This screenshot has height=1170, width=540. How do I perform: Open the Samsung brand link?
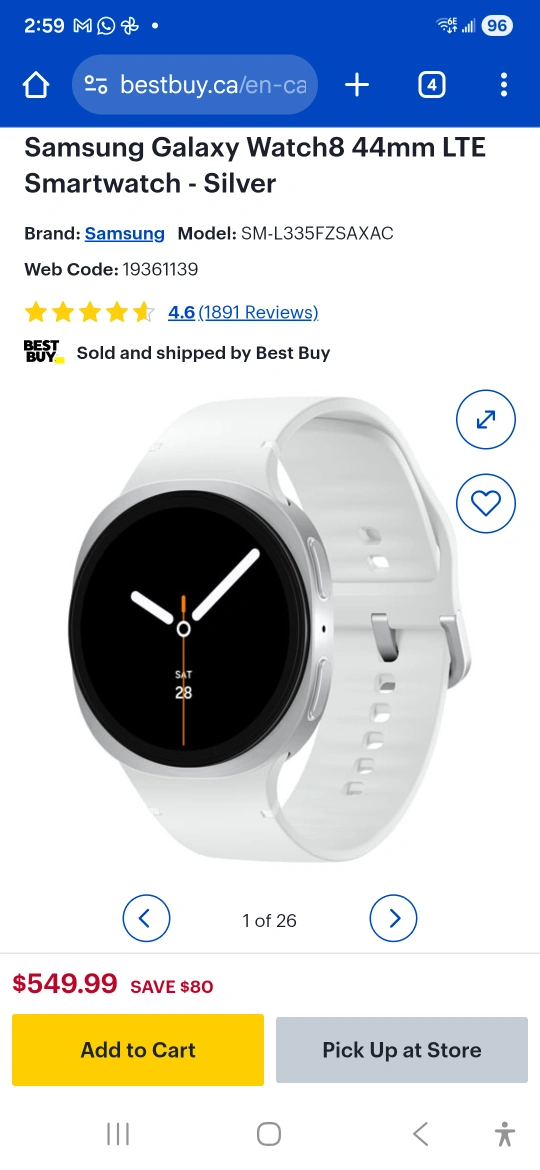click(x=125, y=234)
